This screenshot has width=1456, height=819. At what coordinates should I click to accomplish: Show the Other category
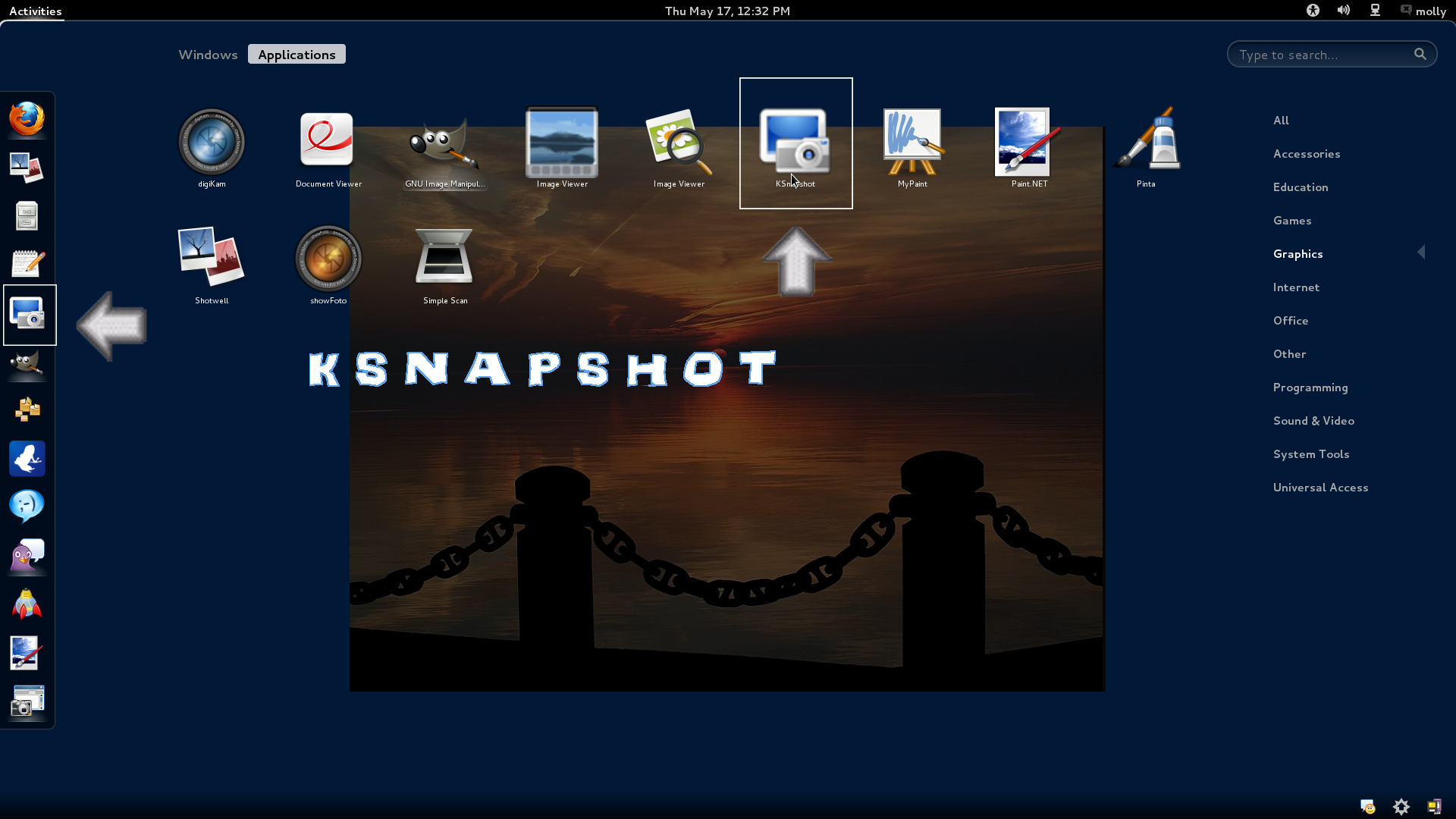click(1289, 353)
